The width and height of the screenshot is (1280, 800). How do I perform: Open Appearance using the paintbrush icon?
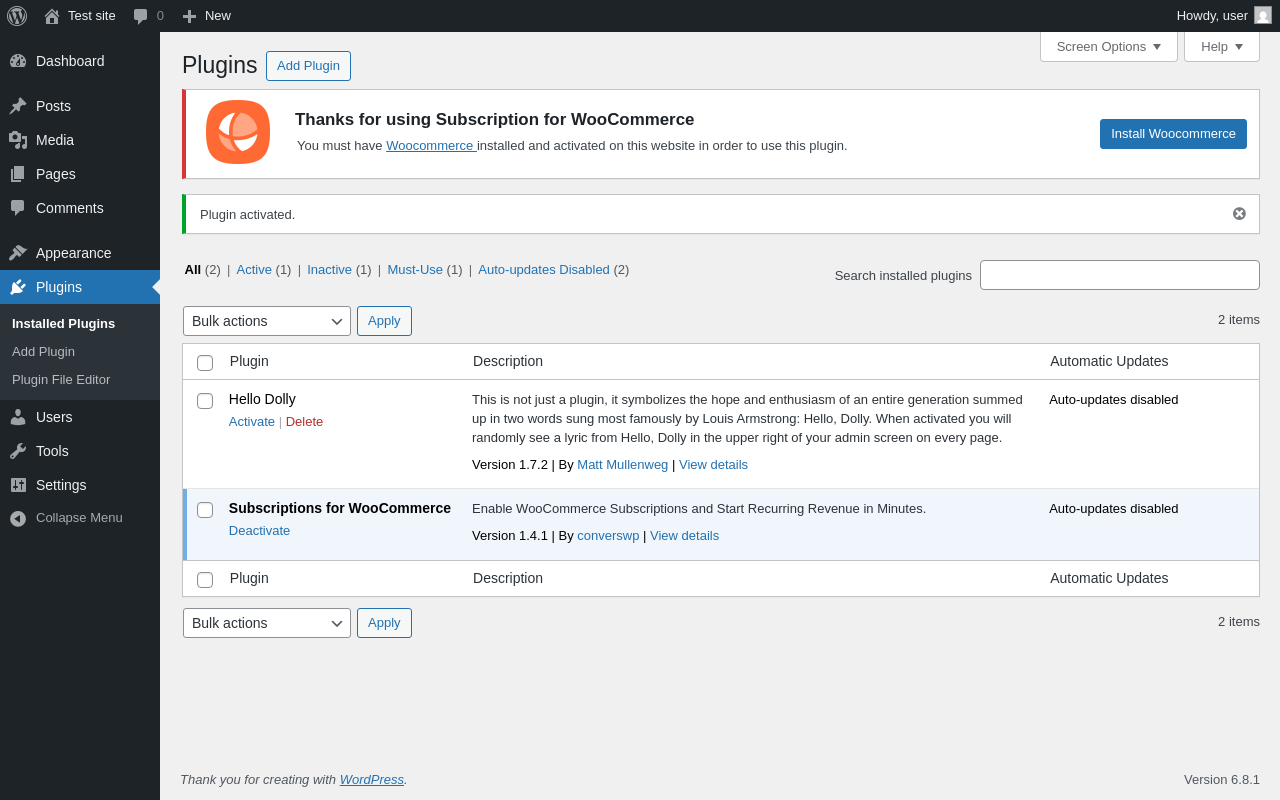tap(18, 253)
